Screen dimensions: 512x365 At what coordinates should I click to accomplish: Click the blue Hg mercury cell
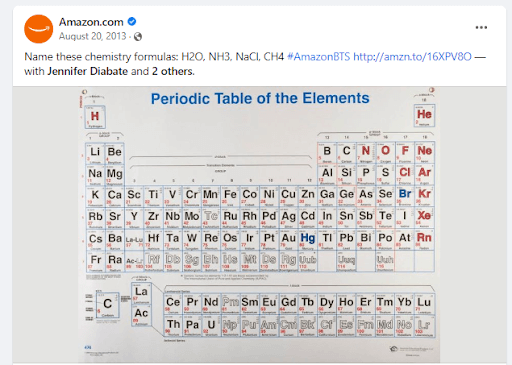pyautogui.click(x=307, y=240)
